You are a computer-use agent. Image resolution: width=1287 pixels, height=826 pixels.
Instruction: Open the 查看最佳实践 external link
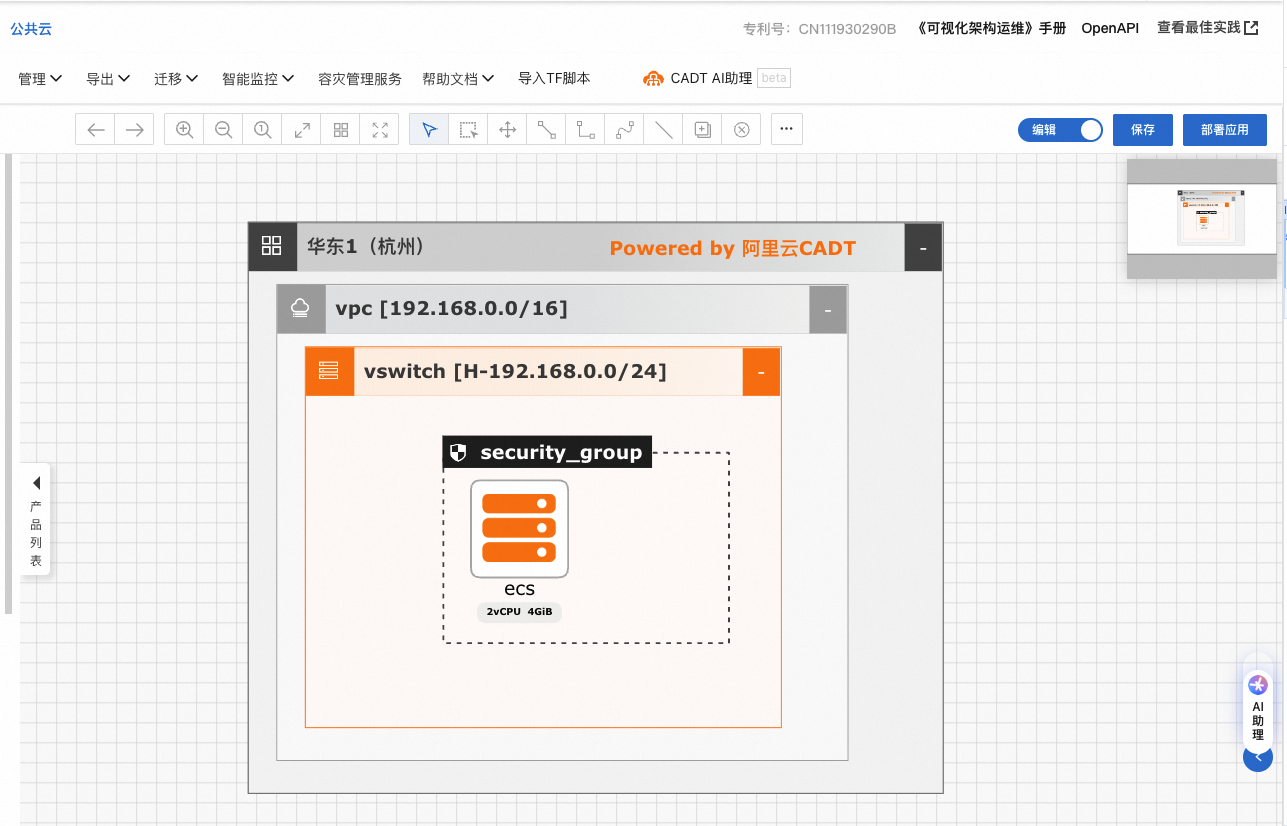1208,28
